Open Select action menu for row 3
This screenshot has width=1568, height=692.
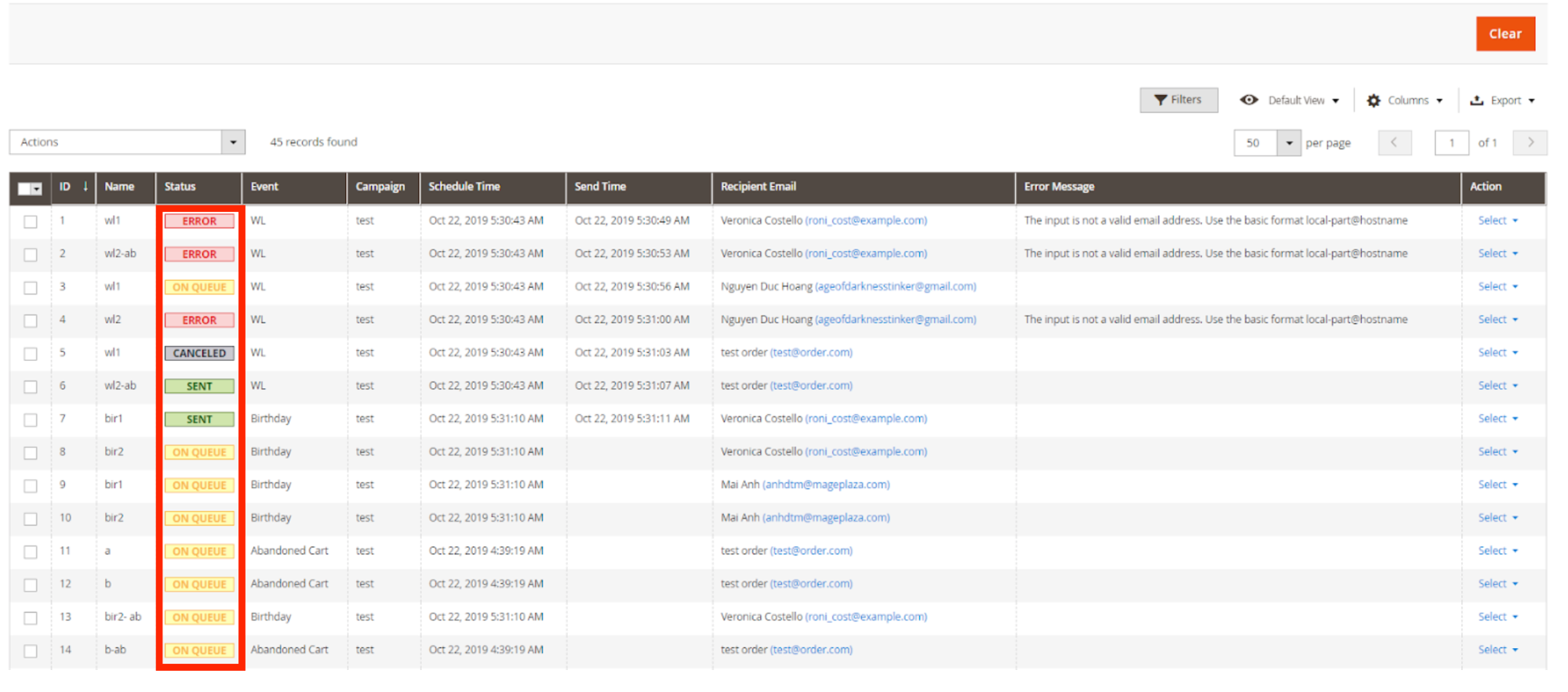point(1497,287)
